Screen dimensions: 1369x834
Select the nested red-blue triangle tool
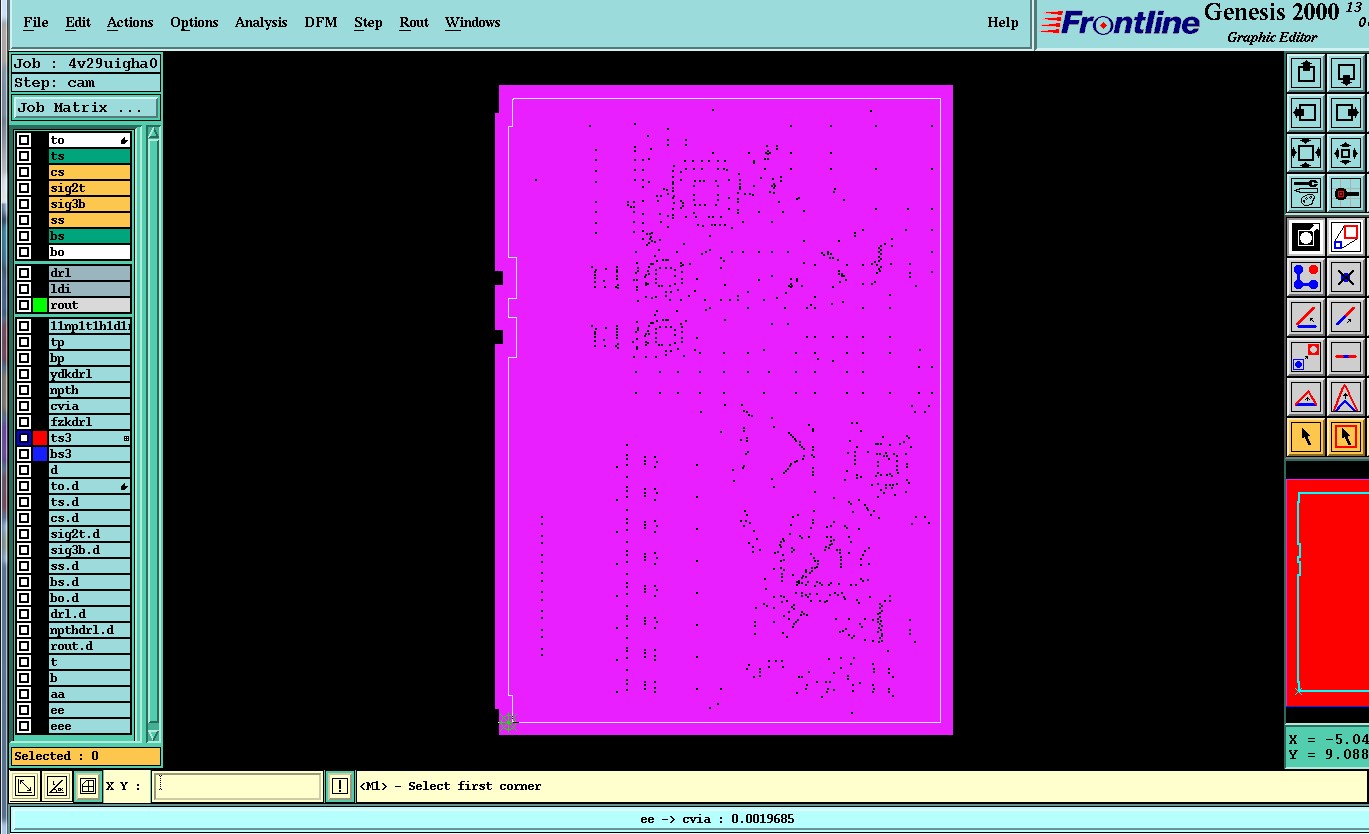point(1346,397)
